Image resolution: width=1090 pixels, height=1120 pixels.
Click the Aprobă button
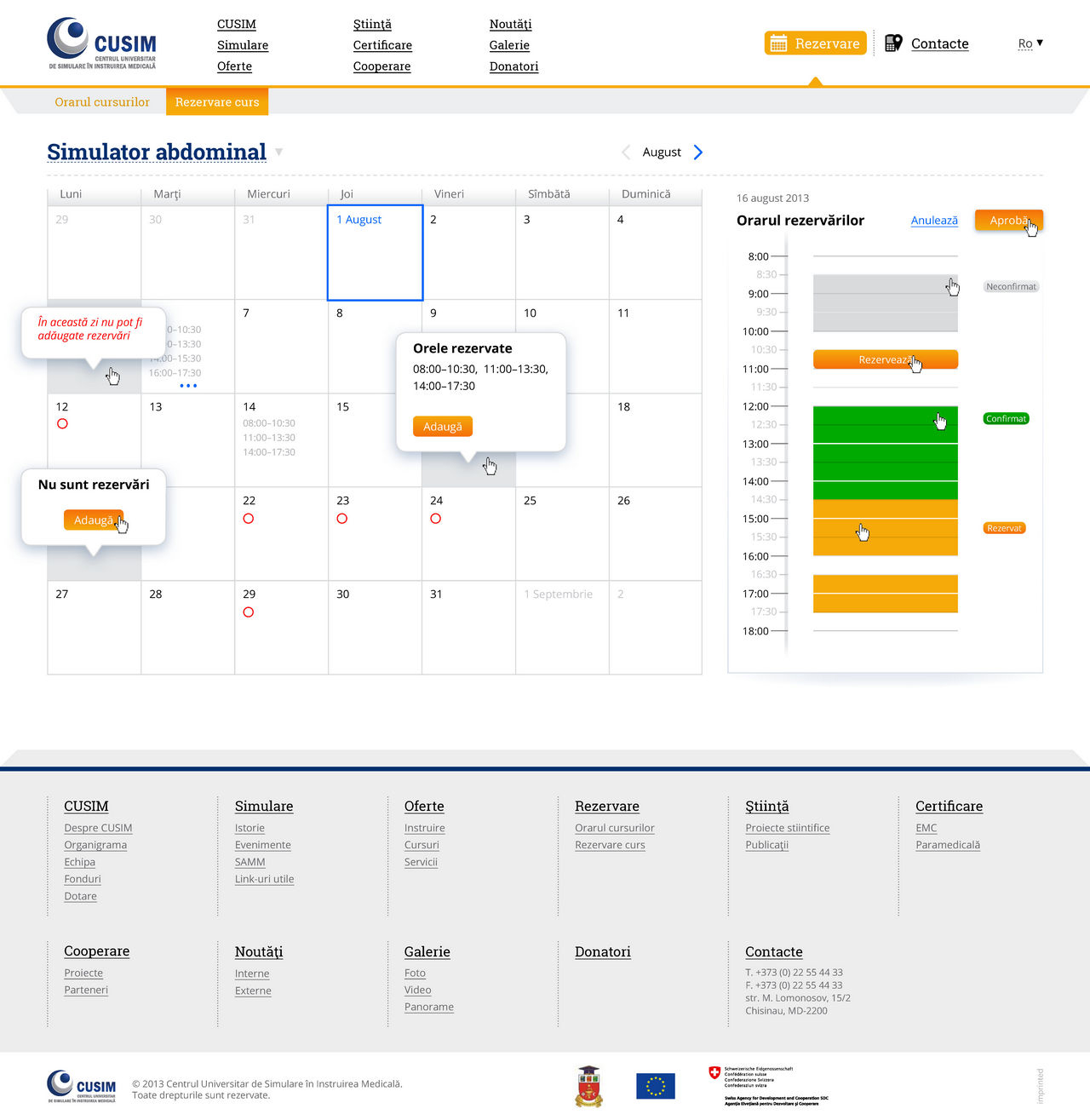(1008, 220)
